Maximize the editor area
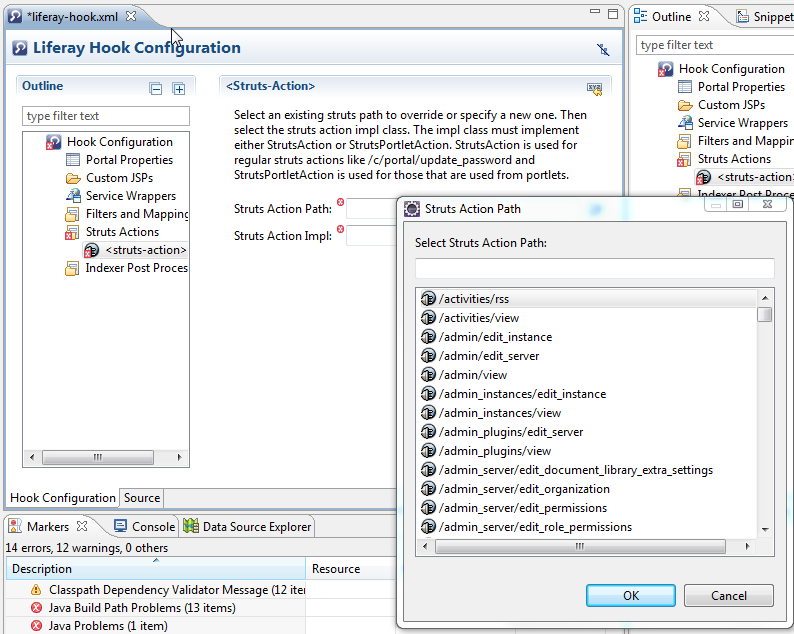Screen dimensions: 794x634 click(612, 14)
